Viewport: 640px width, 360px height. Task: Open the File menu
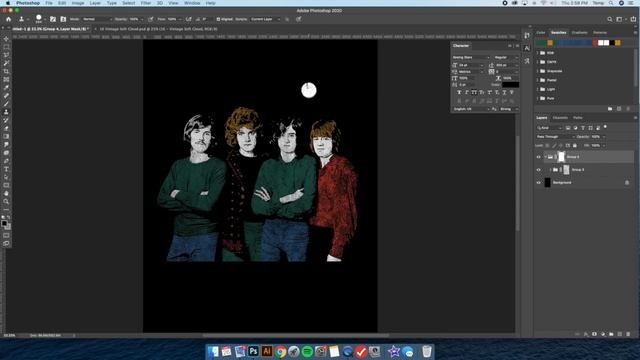[x=49, y=3]
